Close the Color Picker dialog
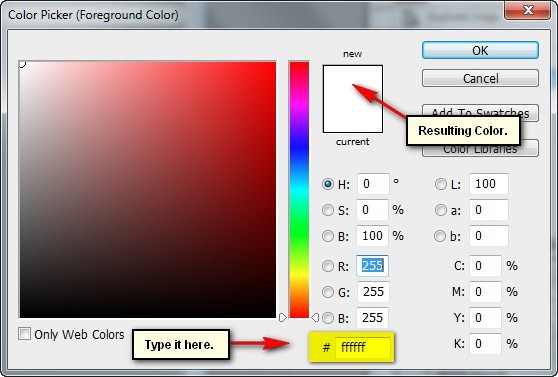Viewport: 558px width, 377px height. (528, 10)
